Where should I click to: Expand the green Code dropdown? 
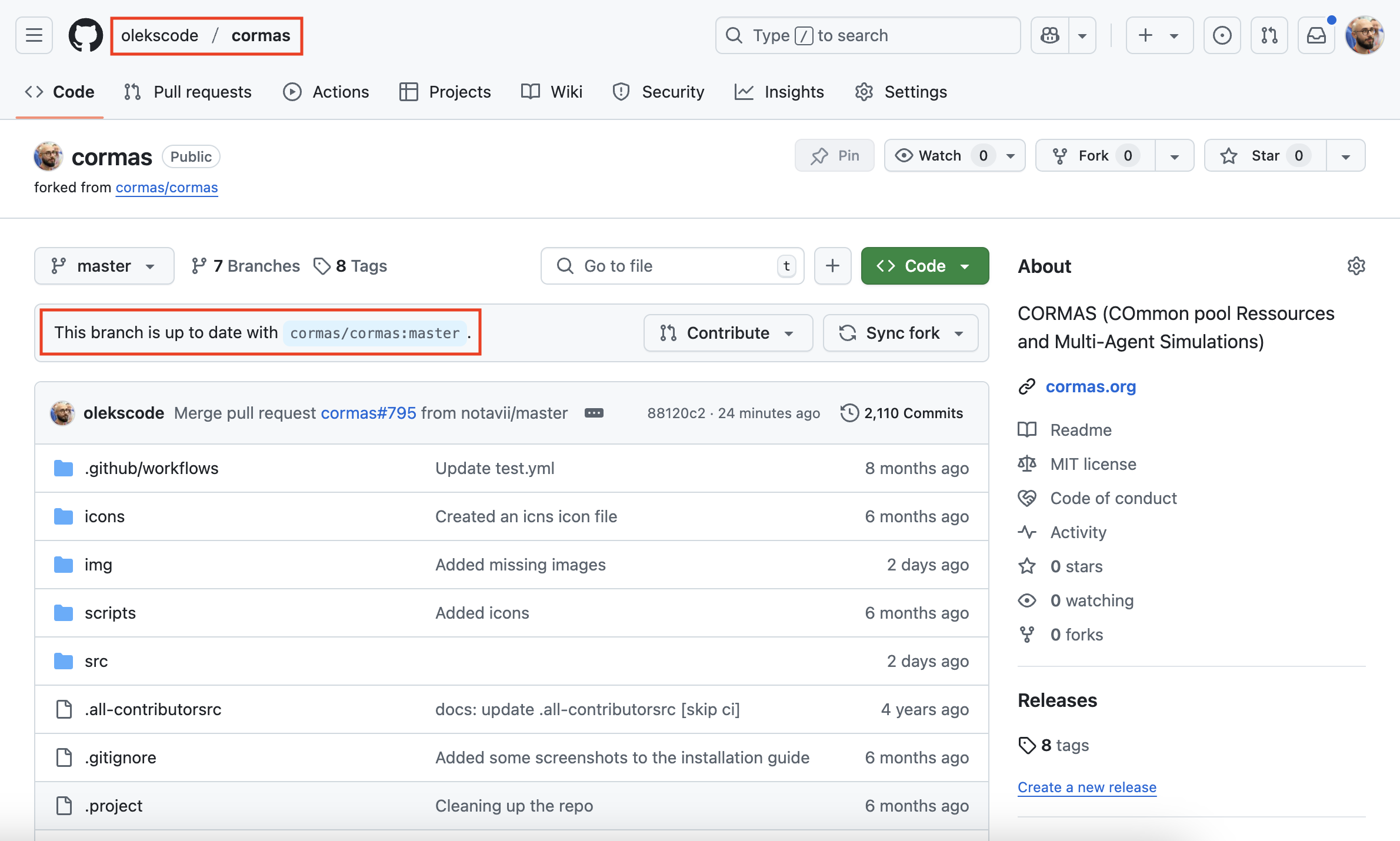click(925, 266)
